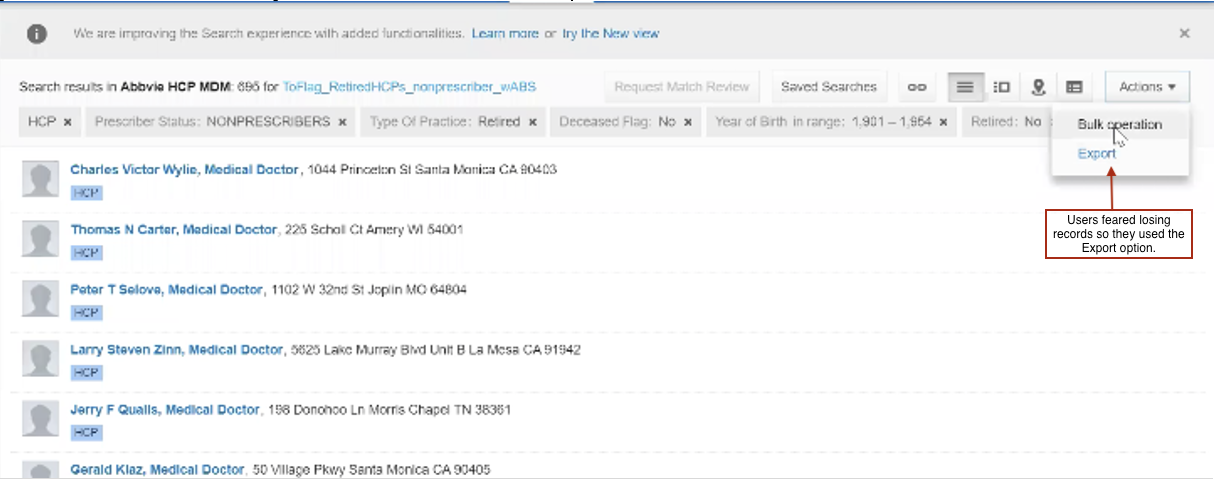Open Larry Steven Zinn, Medical Doctor record
Viewport: 1216px width, 484px height.
coord(177,350)
